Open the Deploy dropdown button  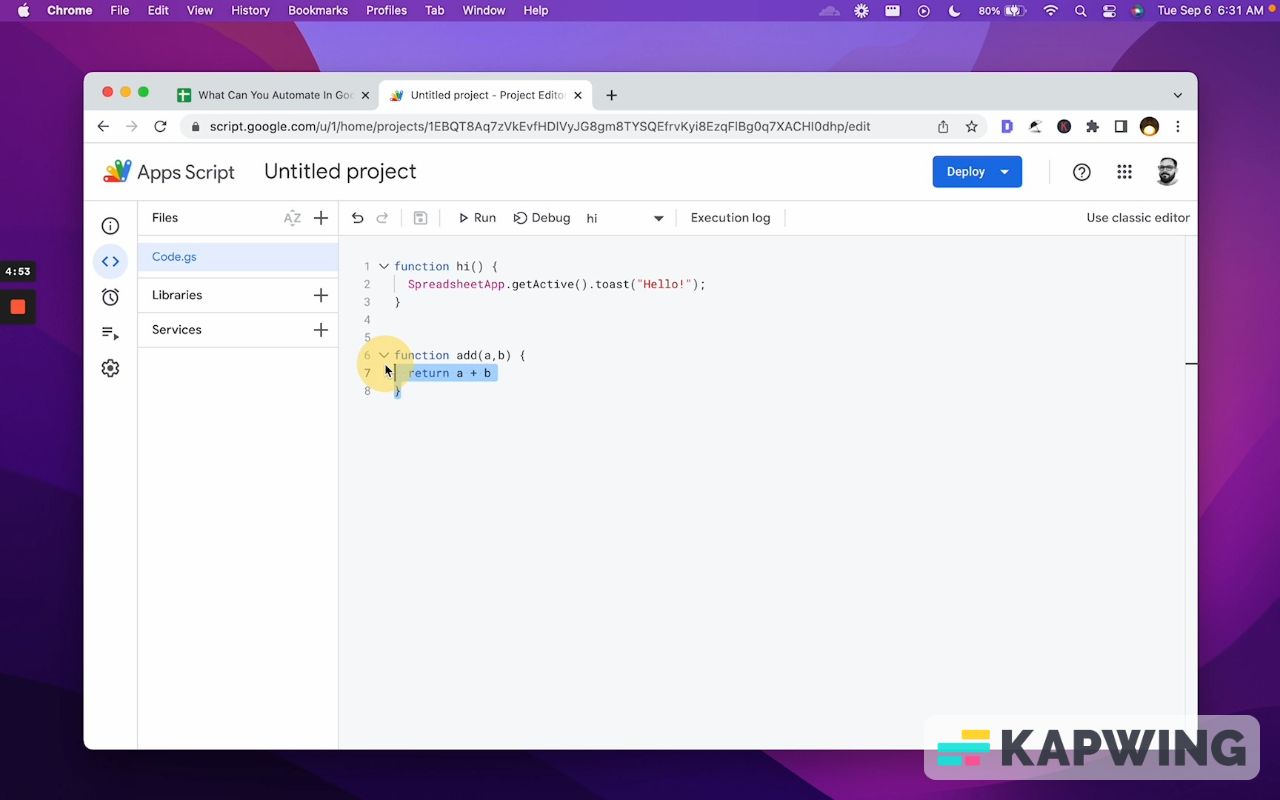977,172
